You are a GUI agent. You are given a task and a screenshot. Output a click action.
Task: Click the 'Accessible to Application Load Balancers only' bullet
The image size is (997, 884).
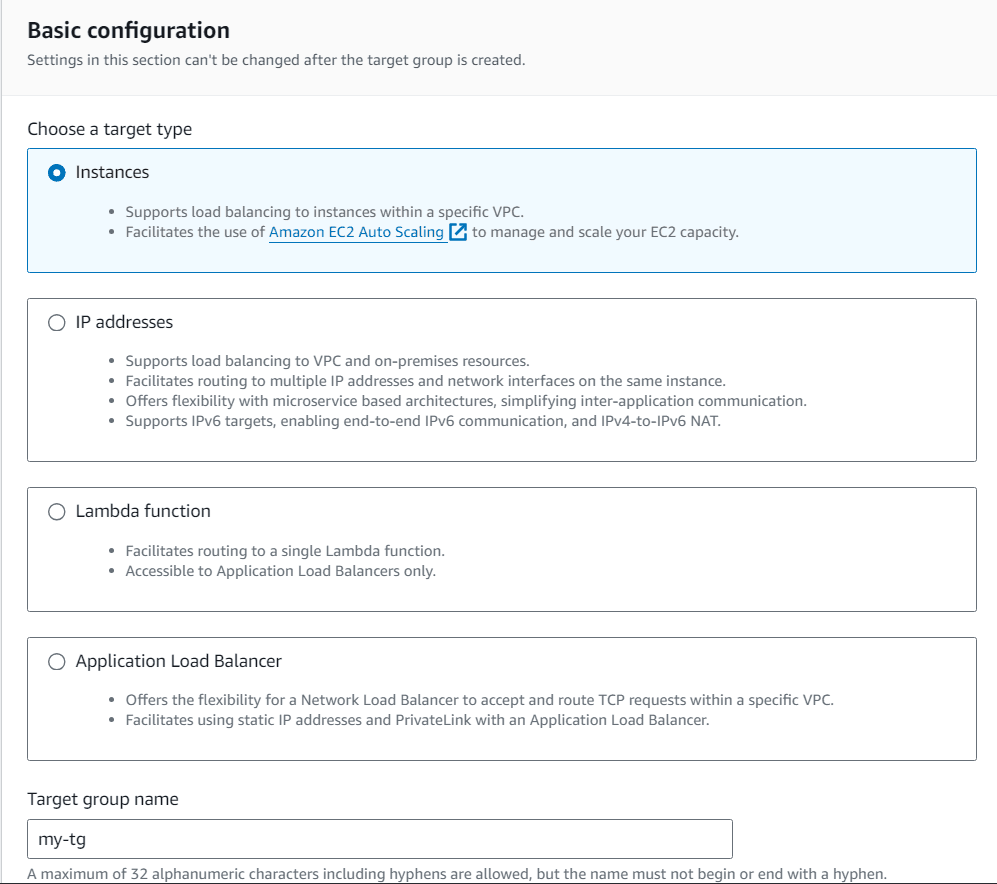point(281,571)
